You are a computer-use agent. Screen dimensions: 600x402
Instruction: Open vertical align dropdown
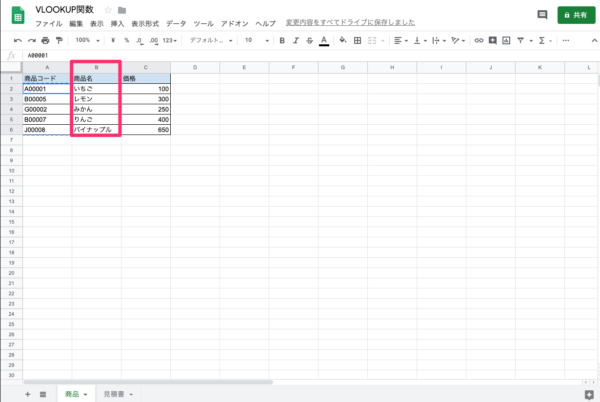(420, 41)
